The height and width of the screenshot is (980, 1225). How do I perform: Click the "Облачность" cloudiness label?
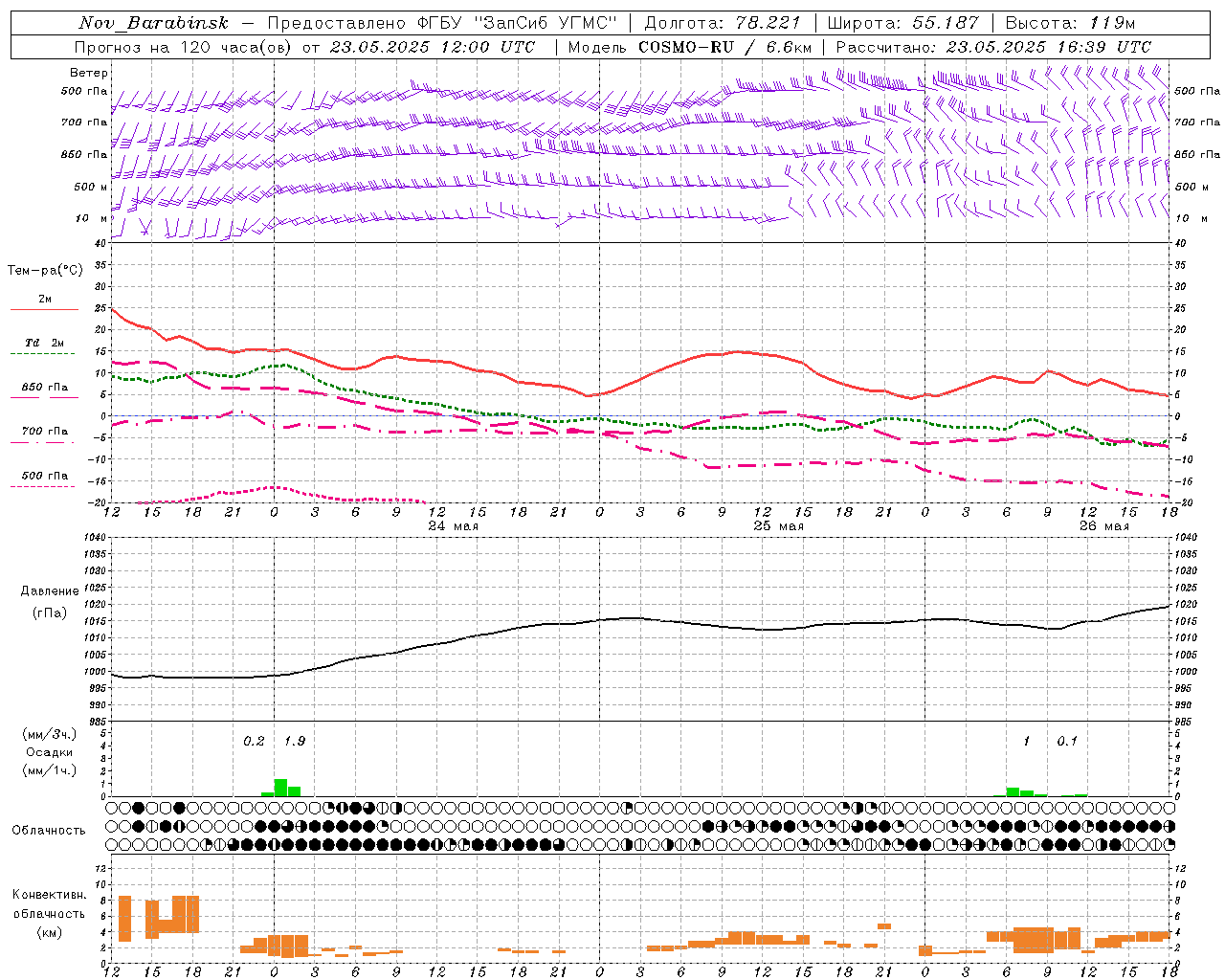coord(48,830)
